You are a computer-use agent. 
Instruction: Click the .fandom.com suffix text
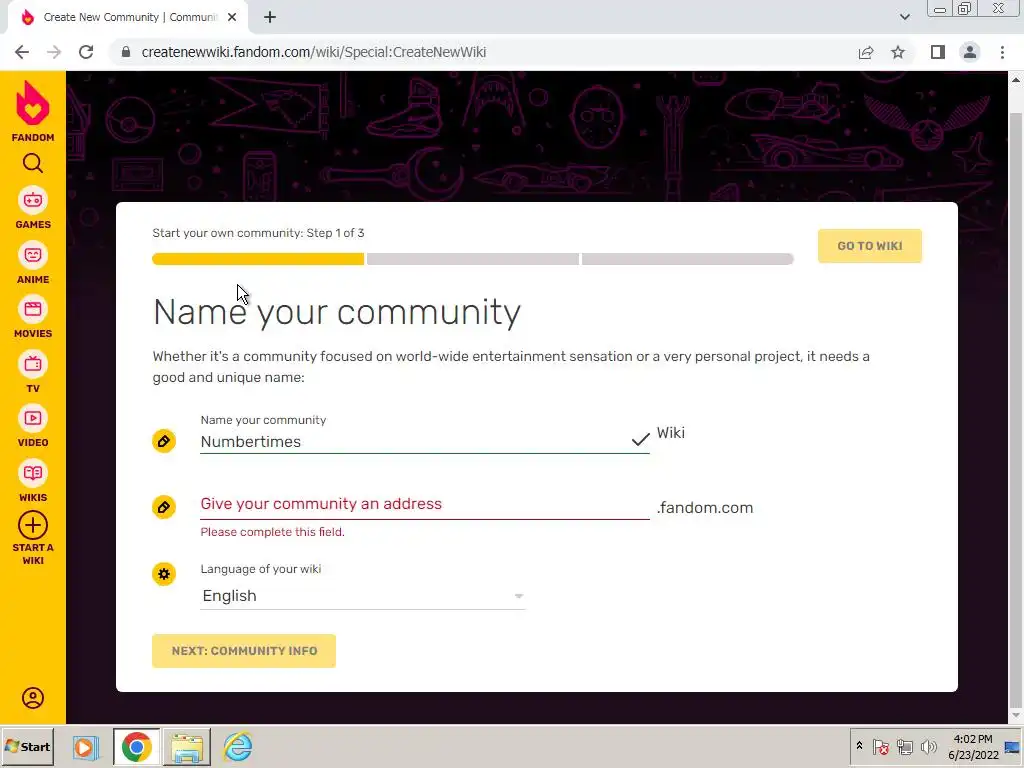pos(705,508)
